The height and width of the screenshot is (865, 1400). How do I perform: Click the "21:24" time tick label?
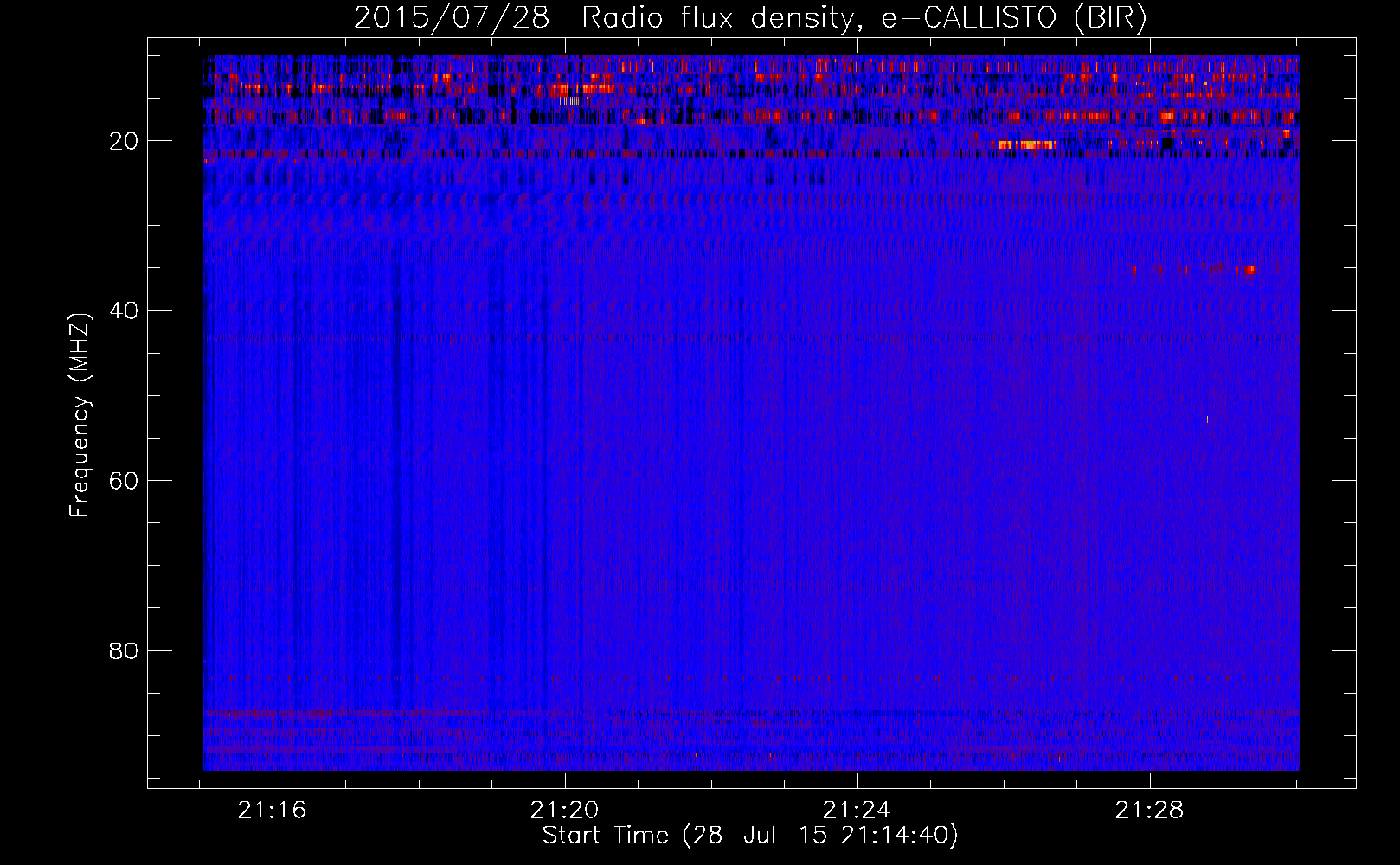857,811
